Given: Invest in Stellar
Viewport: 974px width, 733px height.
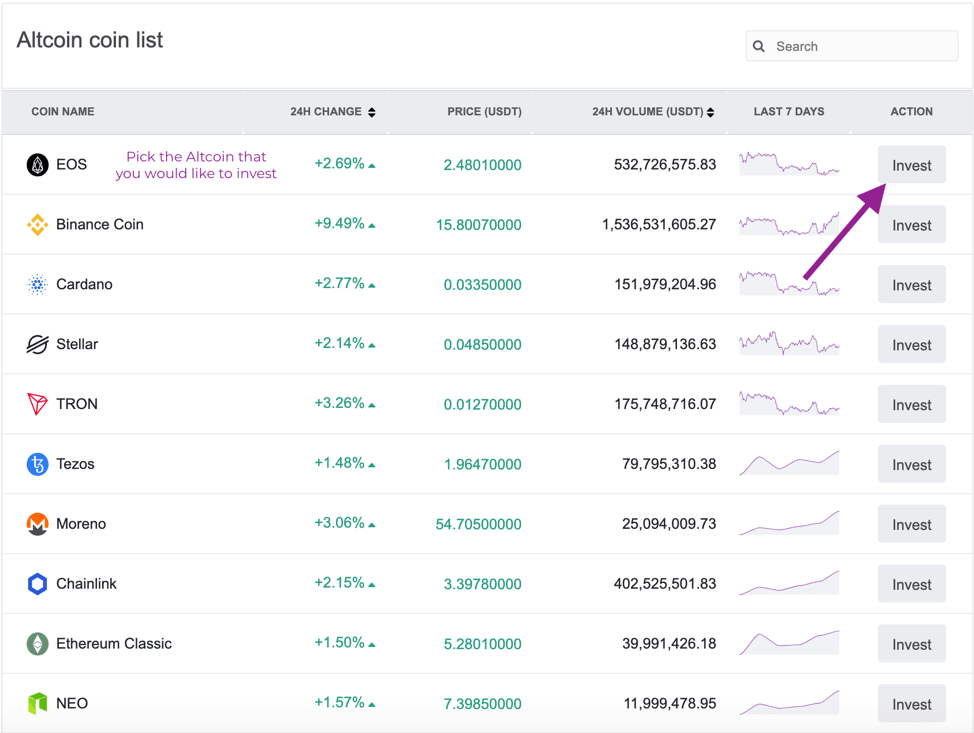Looking at the screenshot, I should [911, 344].
